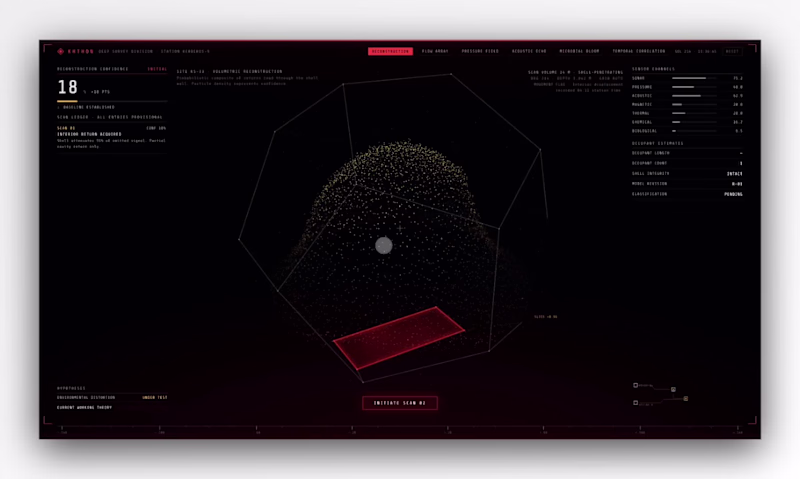This screenshot has height=479, width=800.
Task: Click the large 18 confidence value
Action: pos(67,87)
